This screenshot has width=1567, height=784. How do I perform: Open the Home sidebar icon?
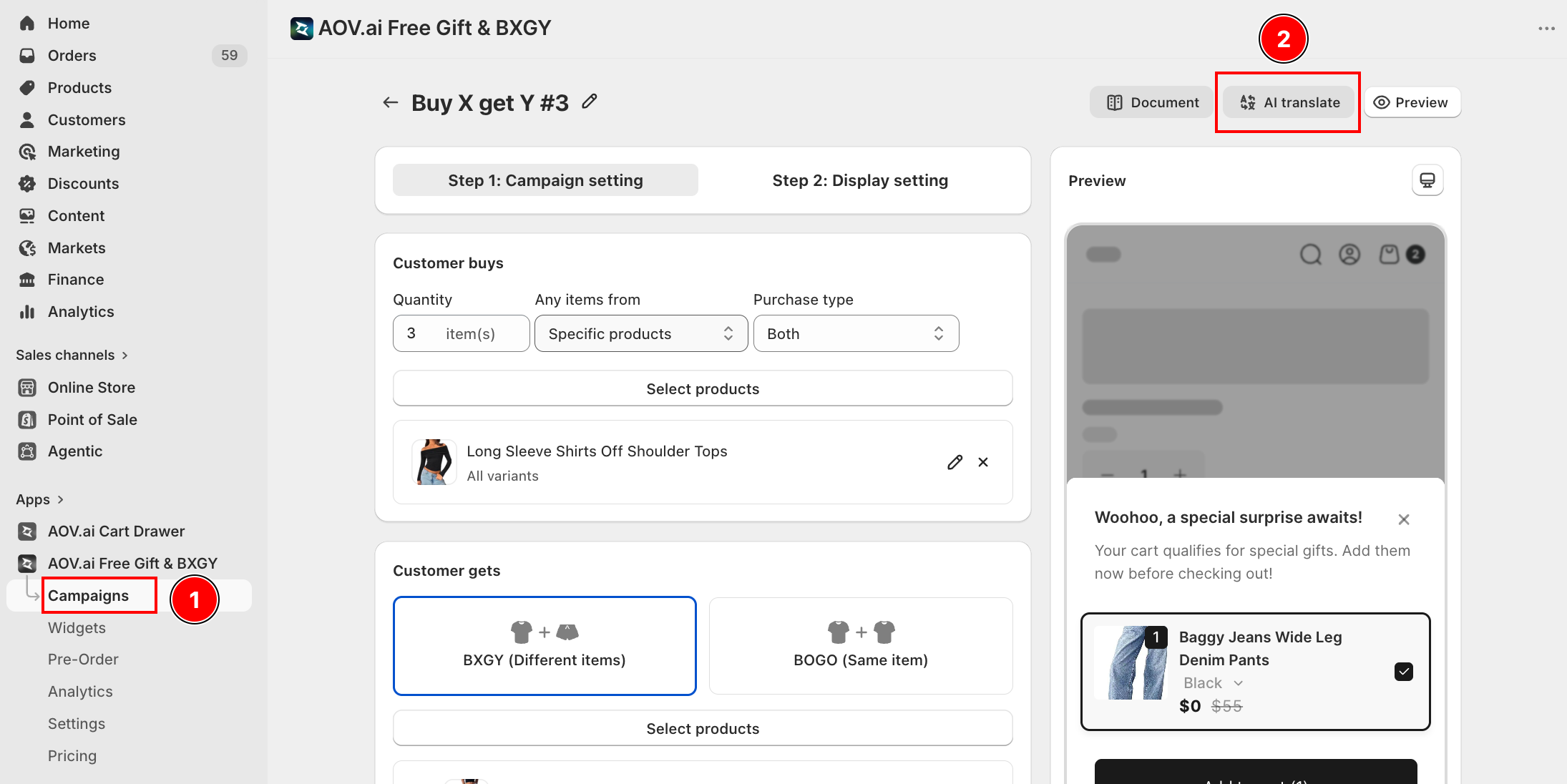(x=27, y=23)
